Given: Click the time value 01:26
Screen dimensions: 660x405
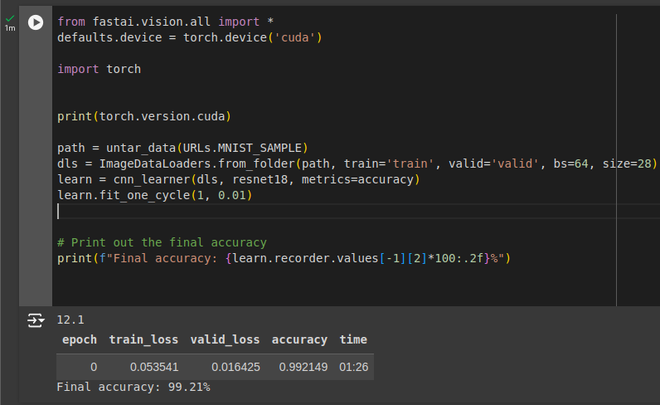Looking at the screenshot, I should click(x=353, y=367).
